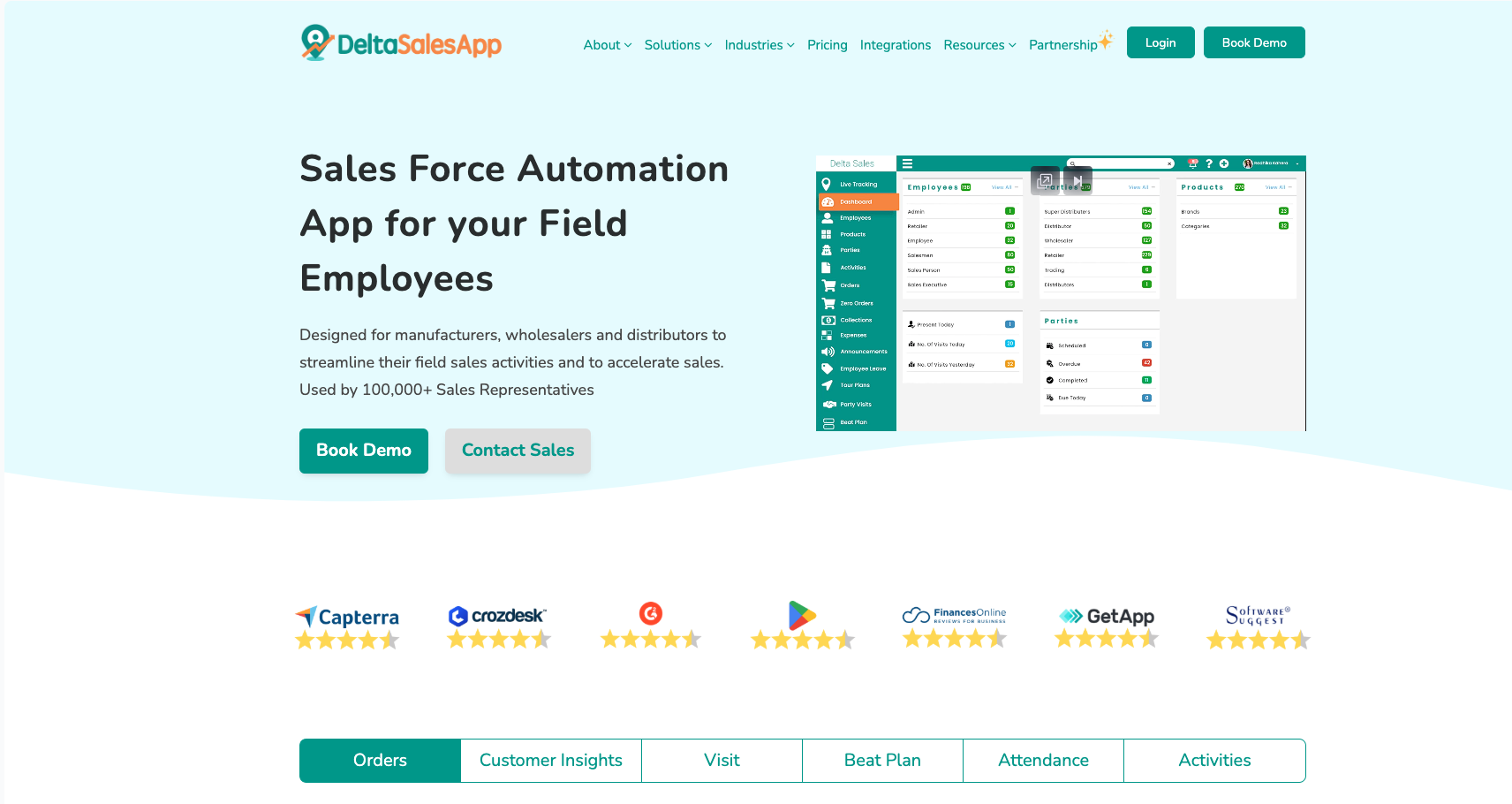Click 'Sales Executive' row in preview

pyautogui.click(x=961, y=284)
